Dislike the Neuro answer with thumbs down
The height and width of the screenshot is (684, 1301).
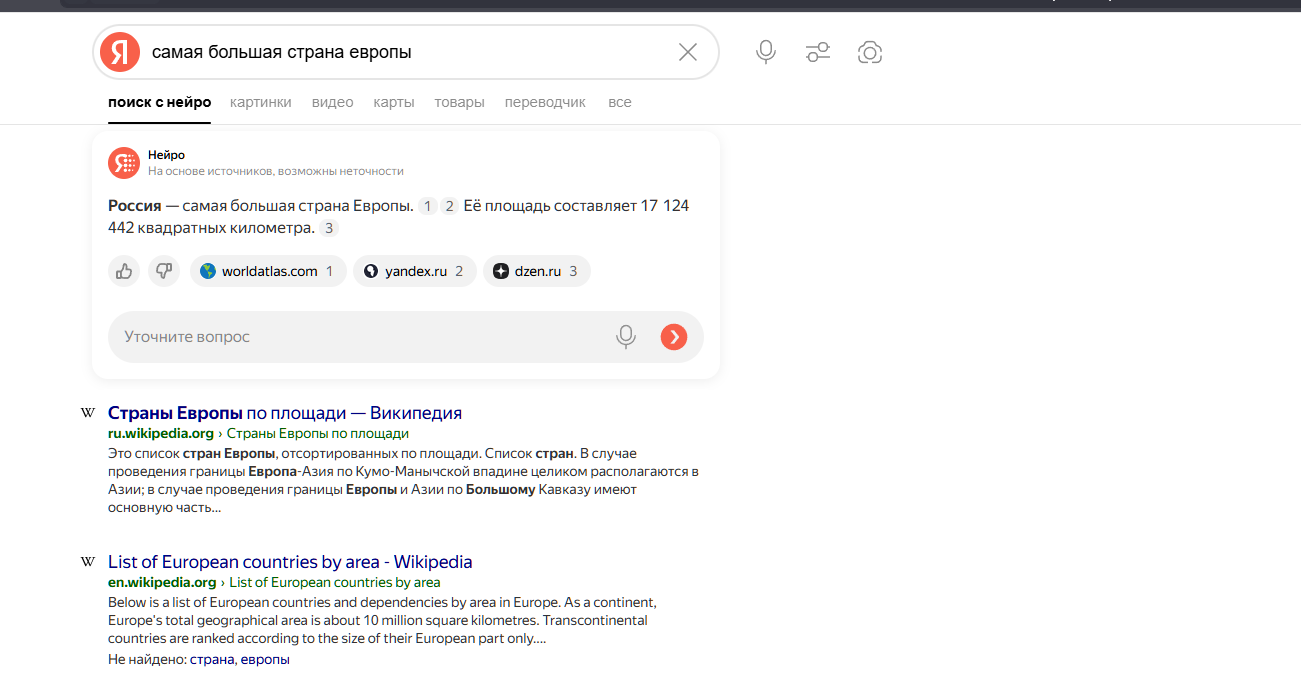pos(164,271)
